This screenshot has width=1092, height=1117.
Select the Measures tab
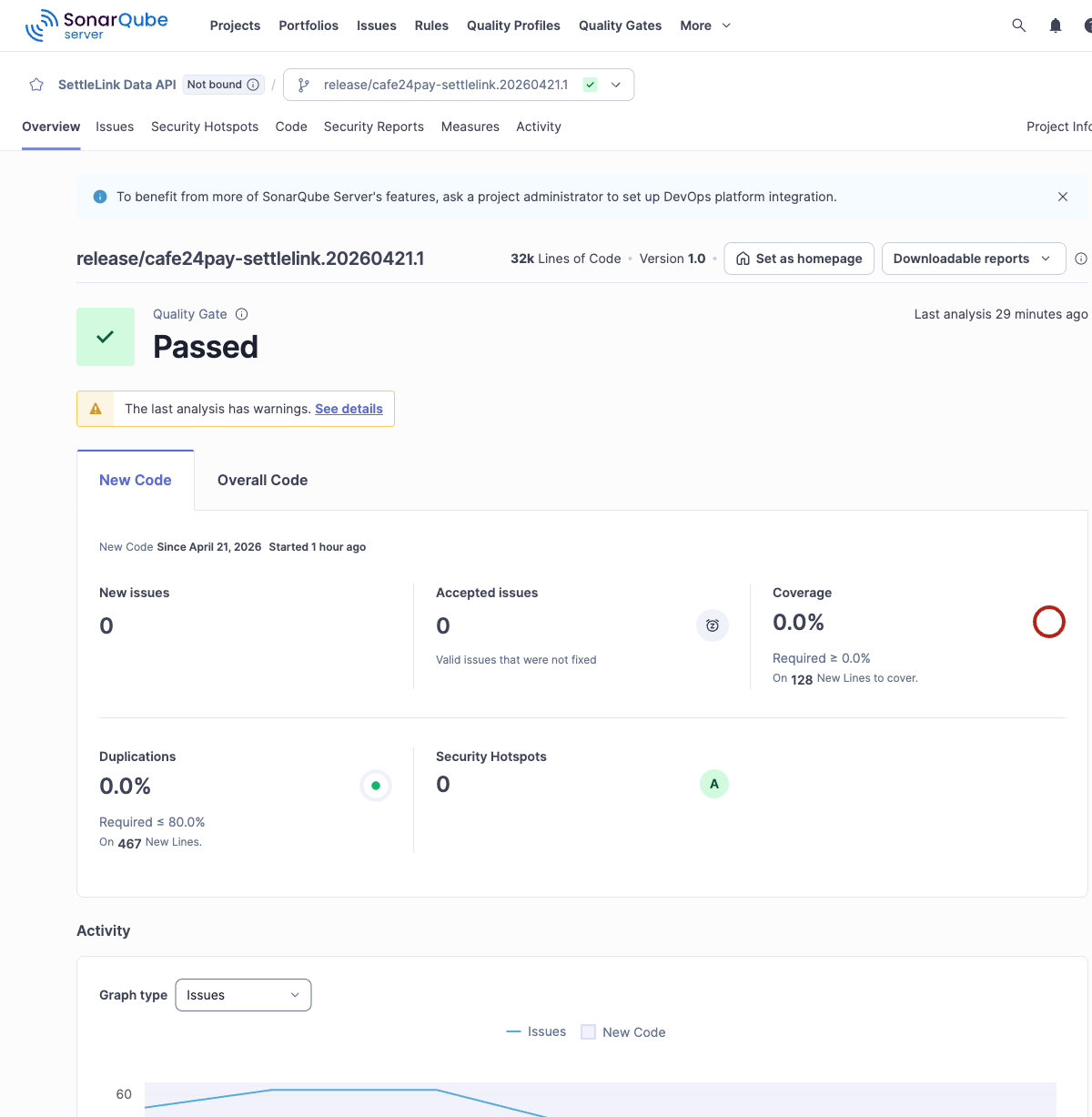click(x=470, y=127)
